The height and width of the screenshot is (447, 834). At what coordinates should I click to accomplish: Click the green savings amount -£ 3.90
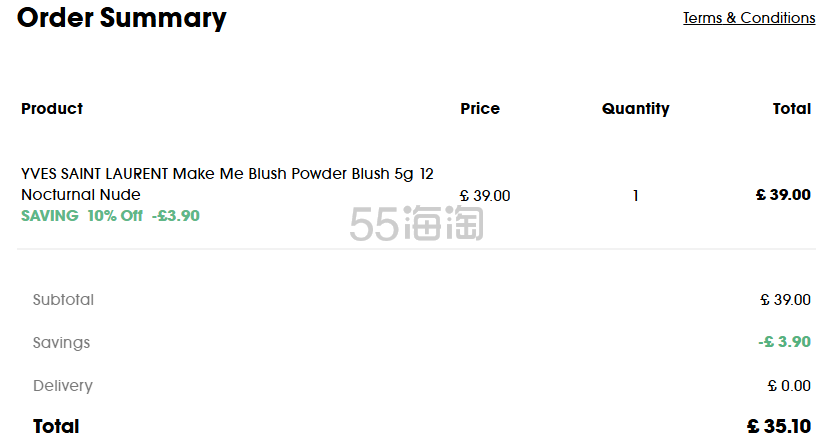(x=785, y=342)
